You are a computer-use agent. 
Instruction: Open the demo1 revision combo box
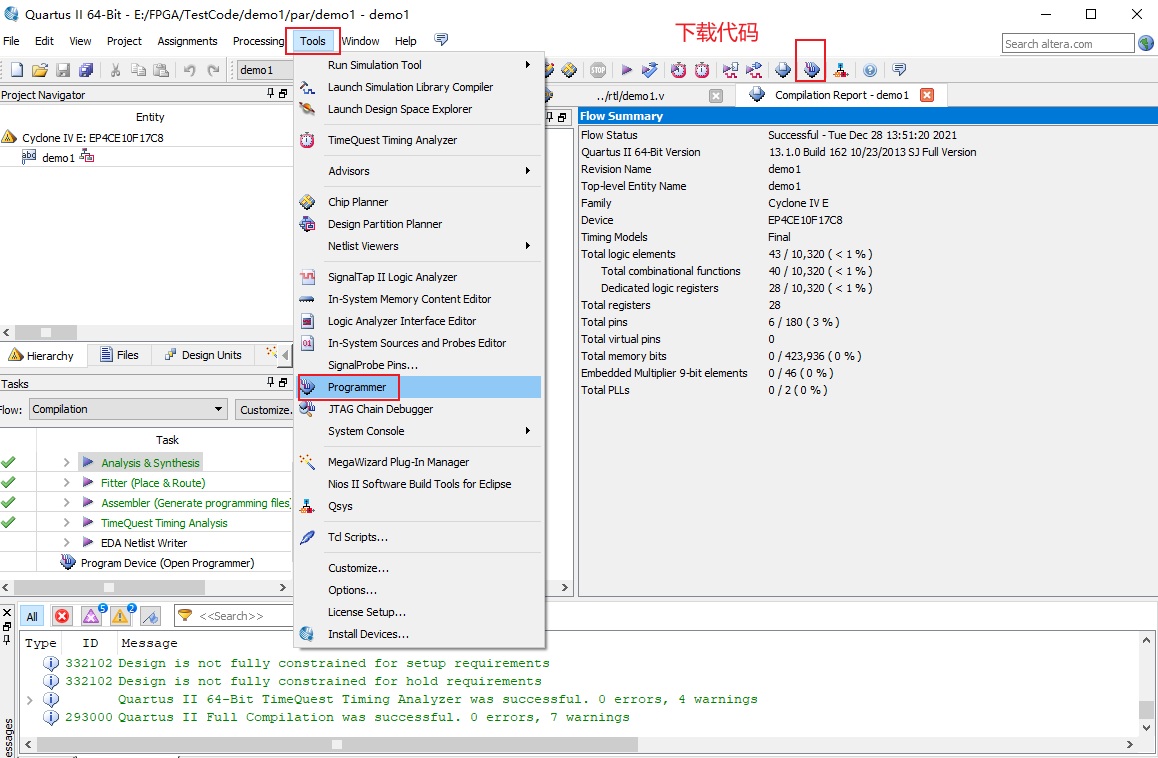(266, 70)
